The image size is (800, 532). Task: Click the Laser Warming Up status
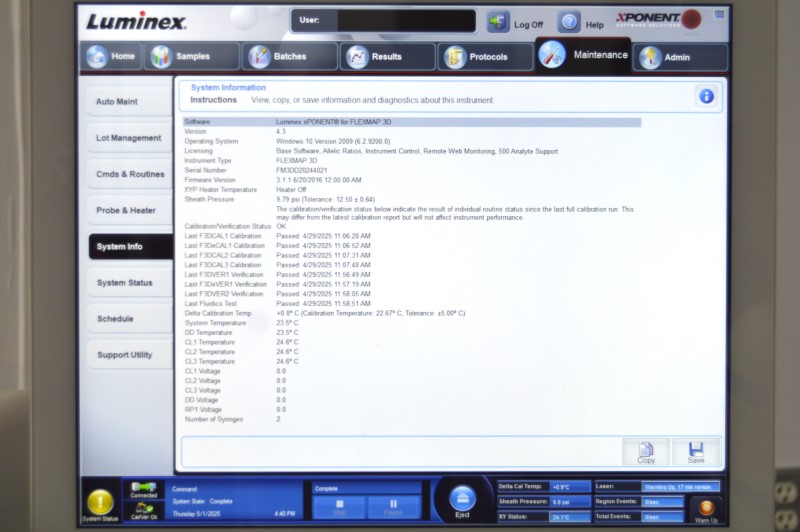[x=680, y=487]
